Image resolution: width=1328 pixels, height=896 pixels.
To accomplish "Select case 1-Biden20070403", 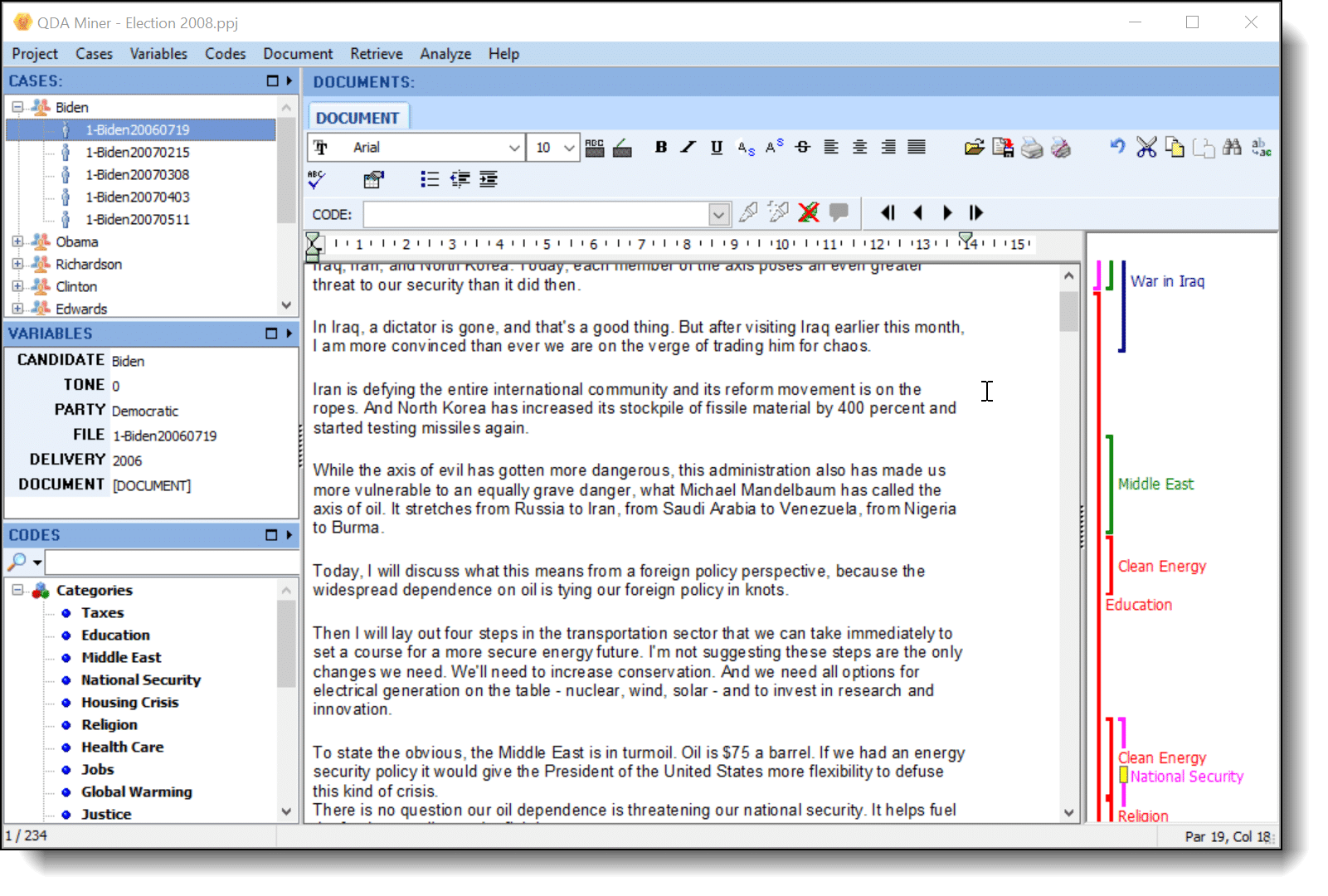I will point(138,197).
